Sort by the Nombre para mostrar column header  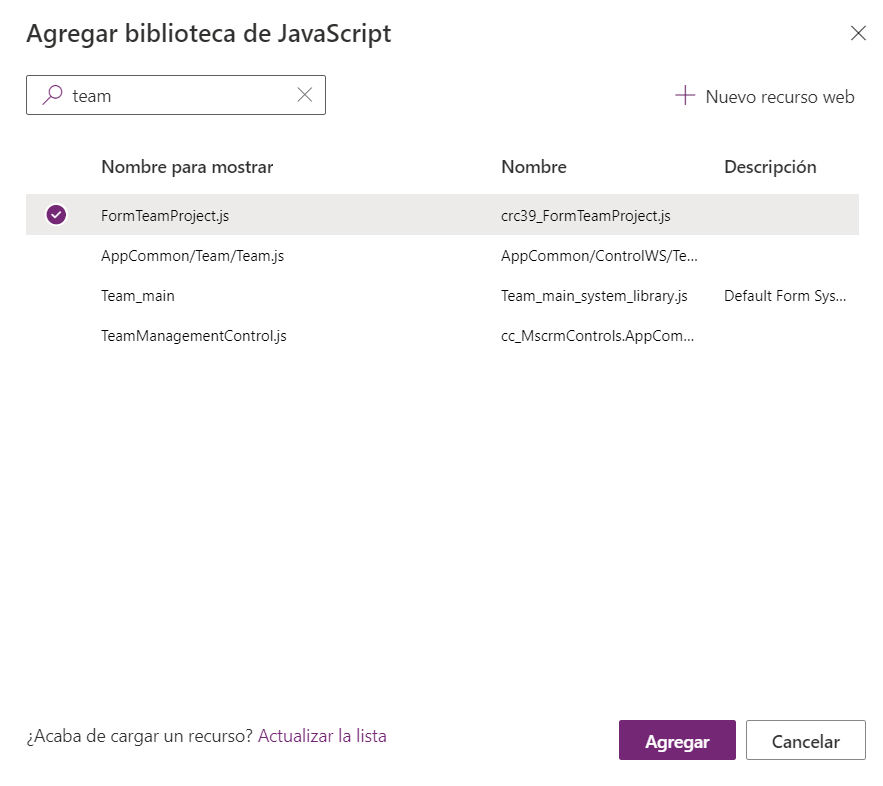187,167
